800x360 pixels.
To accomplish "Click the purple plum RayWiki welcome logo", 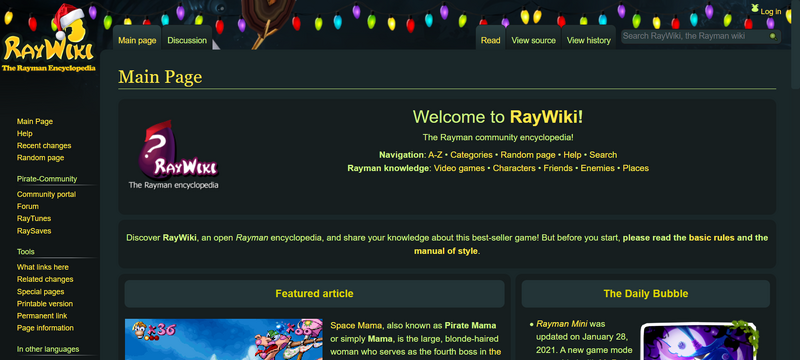I will click(173, 155).
